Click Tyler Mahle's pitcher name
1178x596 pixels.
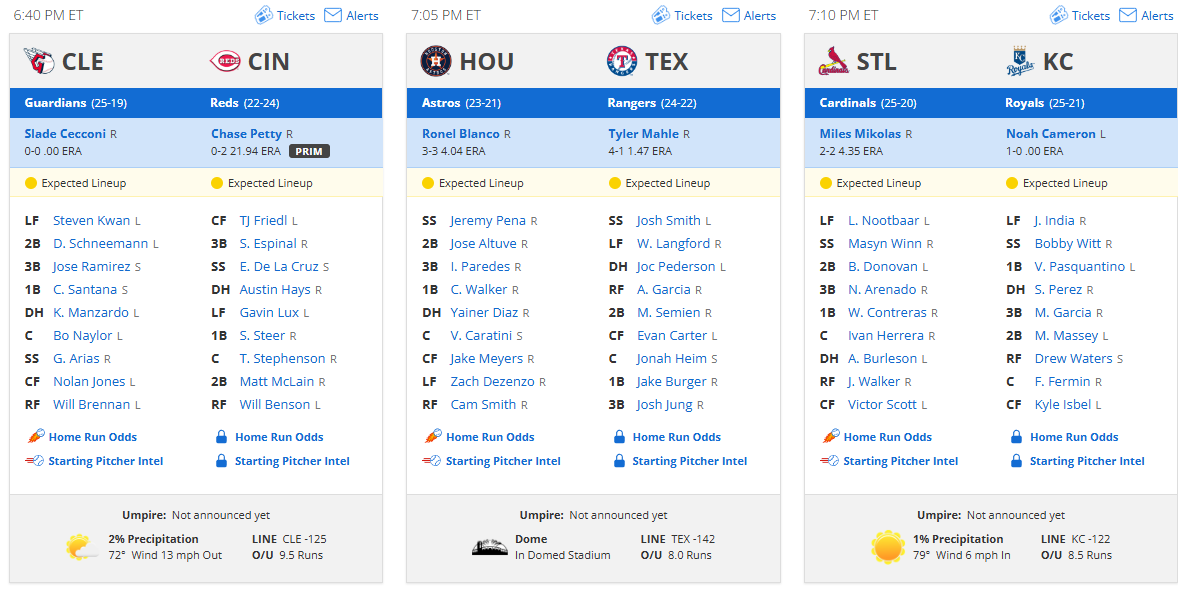[644, 134]
